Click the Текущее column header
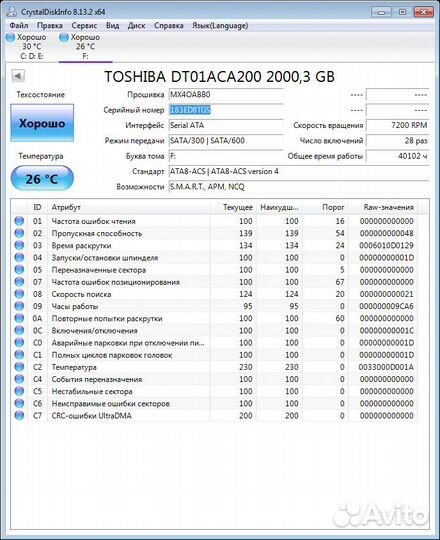 click(x=233, y=207)
